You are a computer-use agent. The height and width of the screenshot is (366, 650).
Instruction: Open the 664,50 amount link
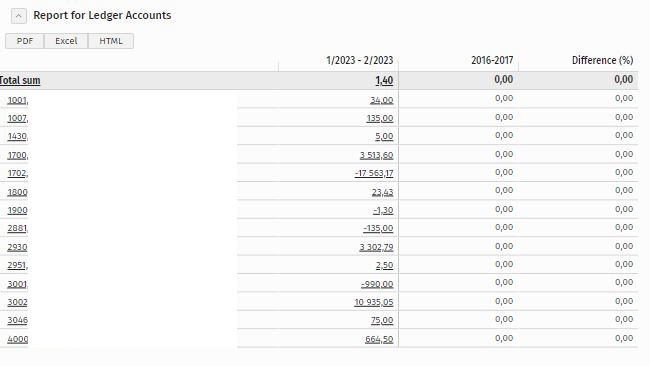(x=379, y=339)
